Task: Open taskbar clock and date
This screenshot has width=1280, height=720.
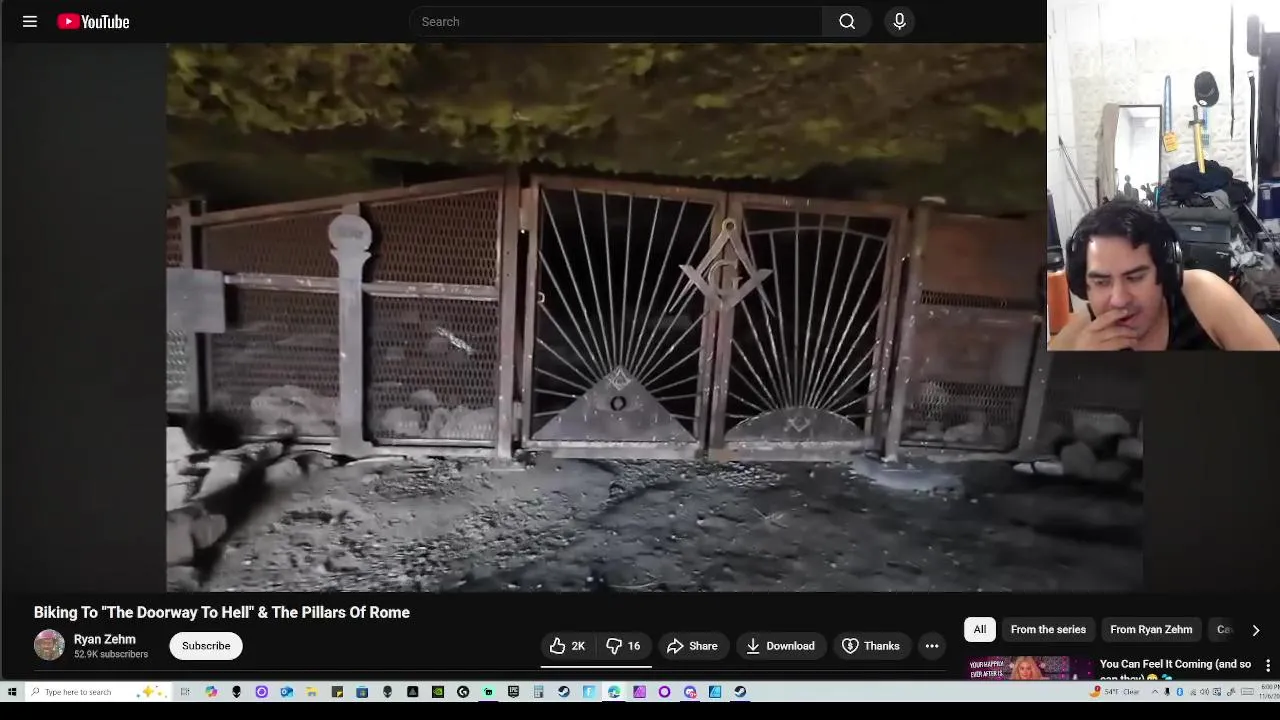Action: [x=1270, y=691]
